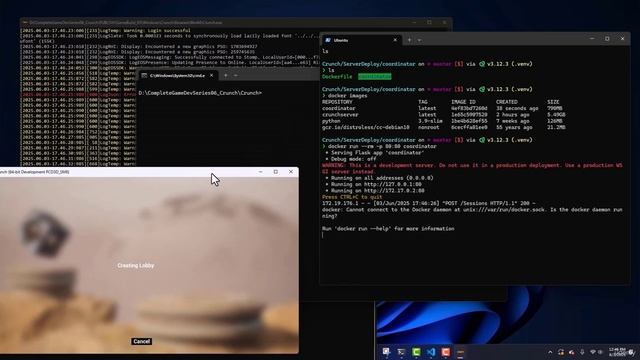Click the green highlighted coordinator directory in ls output
Viewport: 640px width, 360px height.
(x=375, y=77)
